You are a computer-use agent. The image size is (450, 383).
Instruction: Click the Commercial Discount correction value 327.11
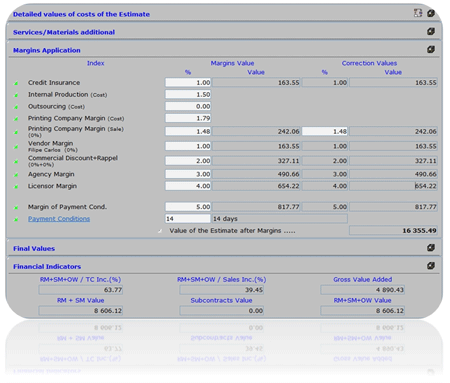[393, 161]
